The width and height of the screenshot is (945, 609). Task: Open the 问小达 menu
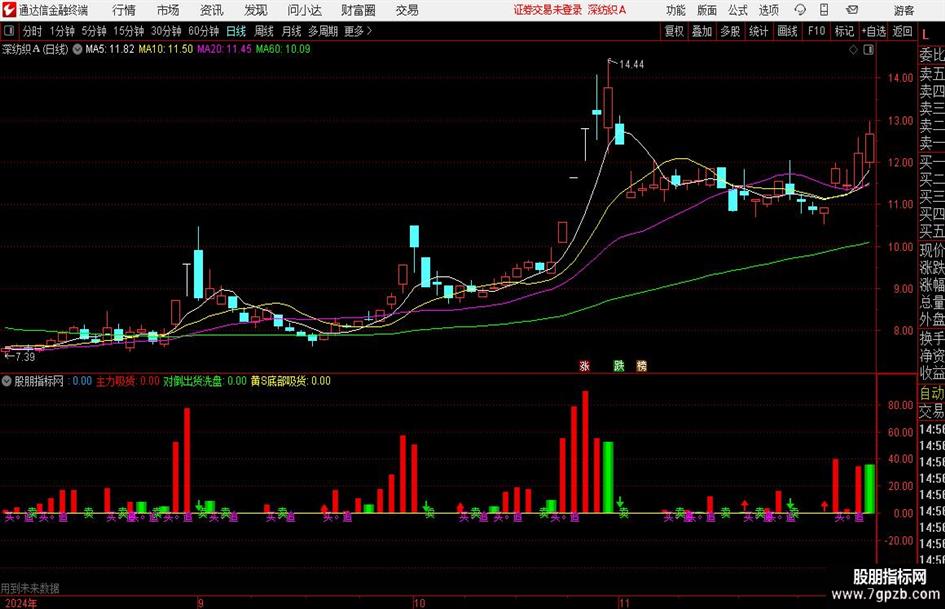pos(304,10)
